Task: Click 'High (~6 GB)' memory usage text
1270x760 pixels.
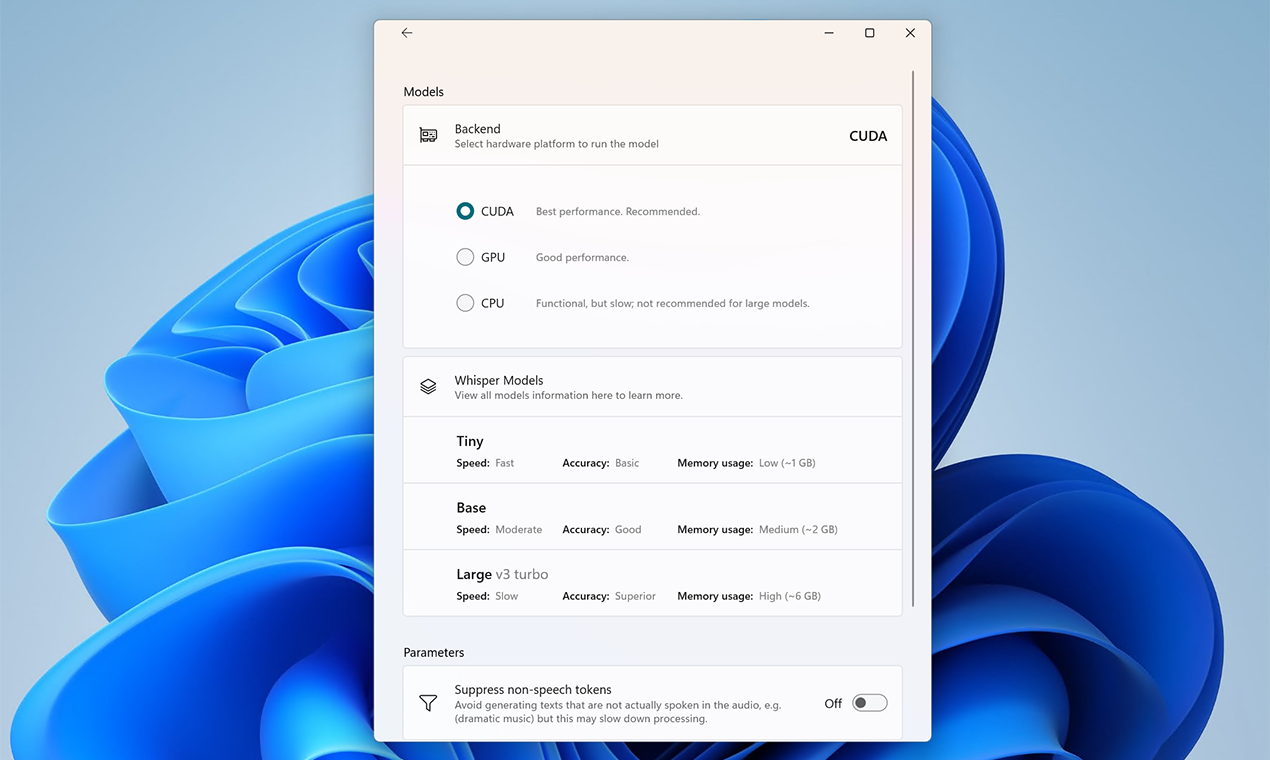Action: [790, 596]
